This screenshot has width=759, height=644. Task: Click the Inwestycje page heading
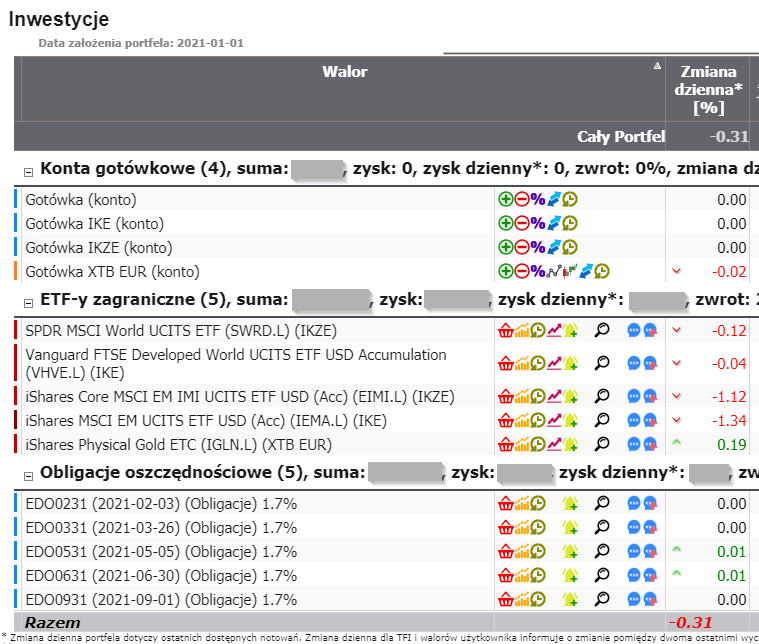(x=59, y=19)
